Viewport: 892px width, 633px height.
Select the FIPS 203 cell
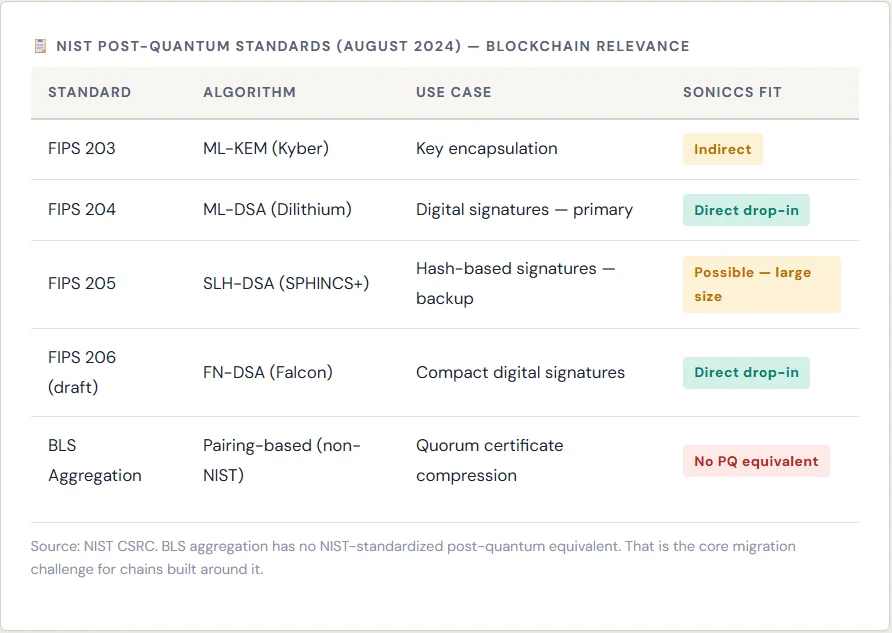click(82, 148)
